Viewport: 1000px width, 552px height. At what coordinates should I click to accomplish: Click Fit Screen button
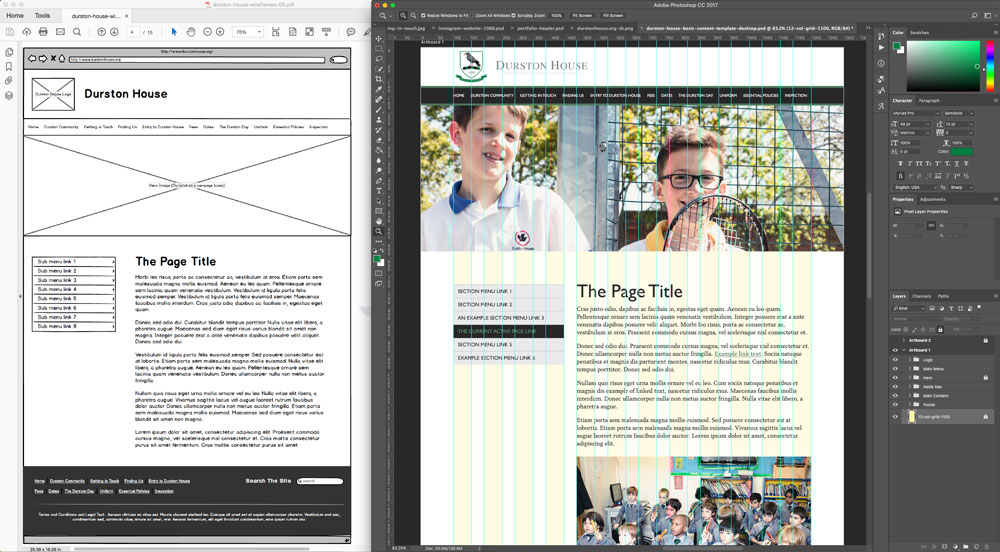pyautogui.click(x=582, y=15)
